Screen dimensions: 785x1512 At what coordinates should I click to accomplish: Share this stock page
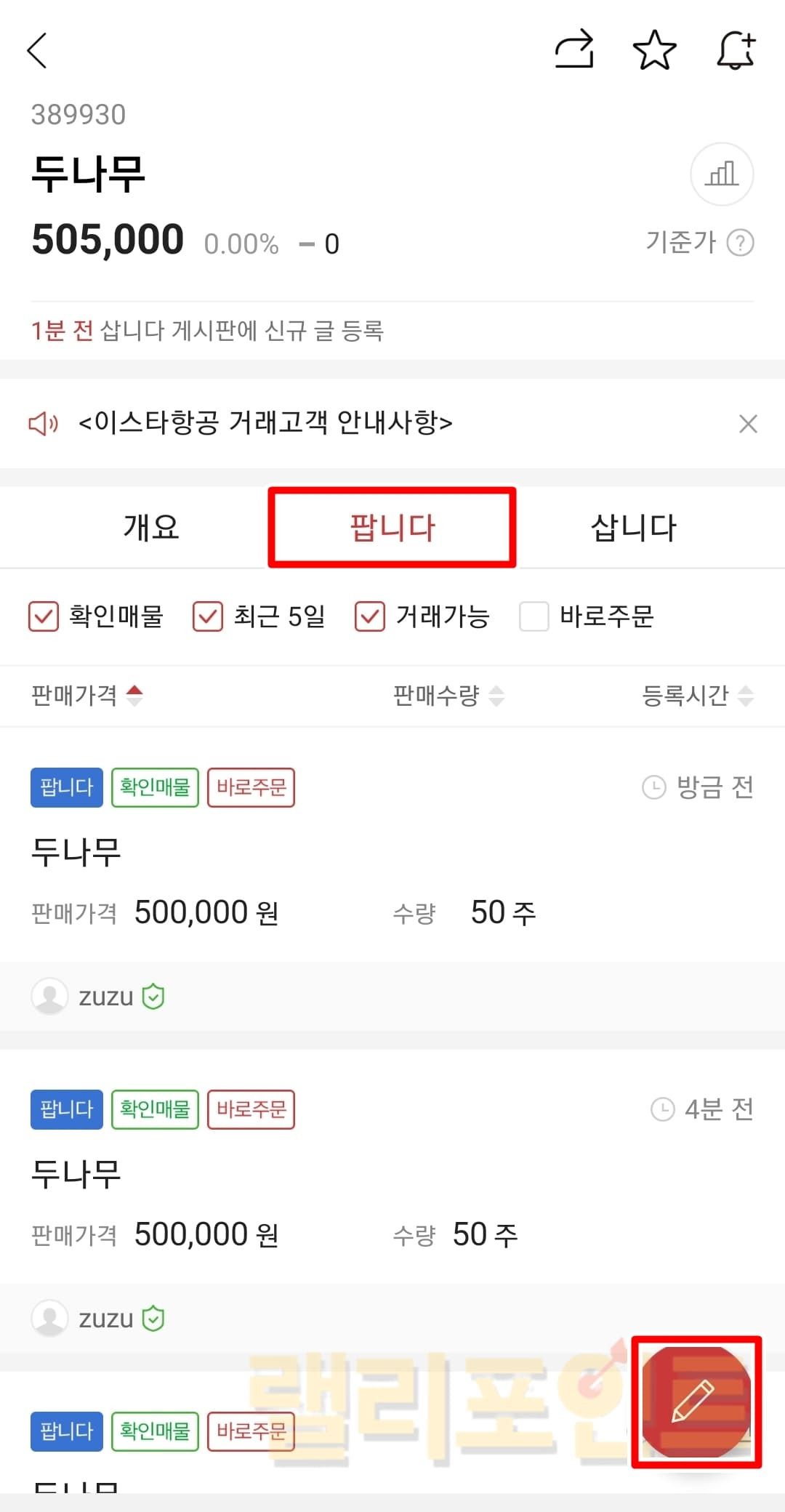pyautogui.click(x=574, y=50)
